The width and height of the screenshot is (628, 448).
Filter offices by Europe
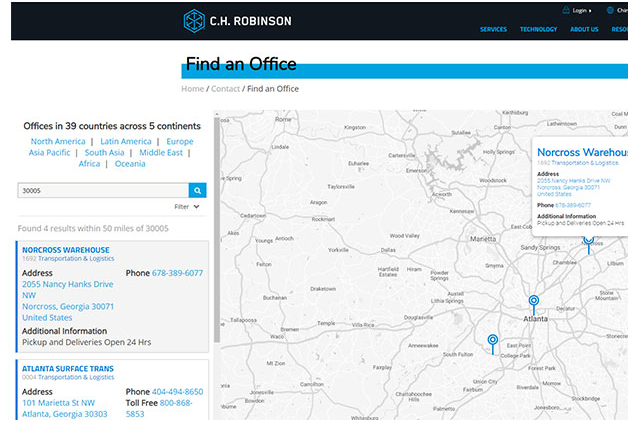click(180, 141)
